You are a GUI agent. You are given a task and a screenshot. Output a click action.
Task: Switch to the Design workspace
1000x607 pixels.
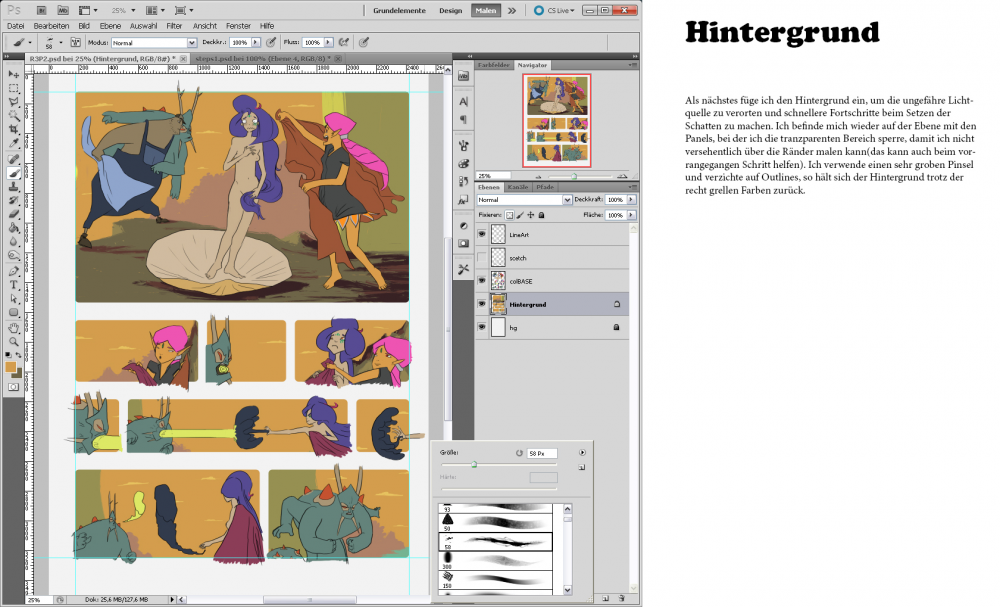[450, 10]
